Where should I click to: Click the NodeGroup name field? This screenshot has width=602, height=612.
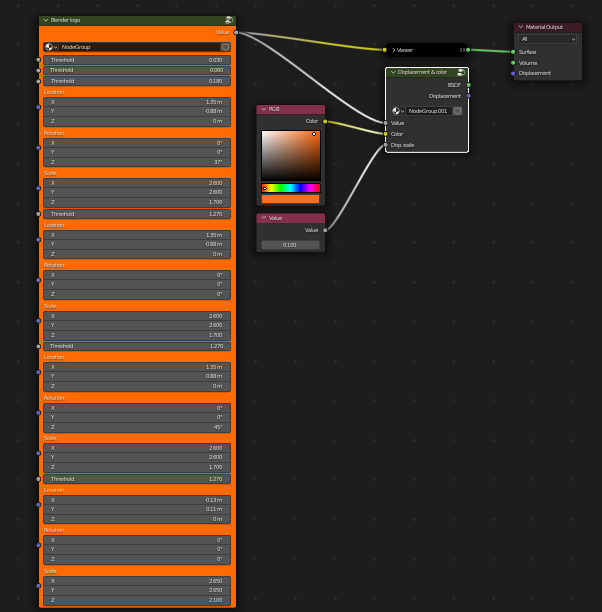[x=139, y=47]
